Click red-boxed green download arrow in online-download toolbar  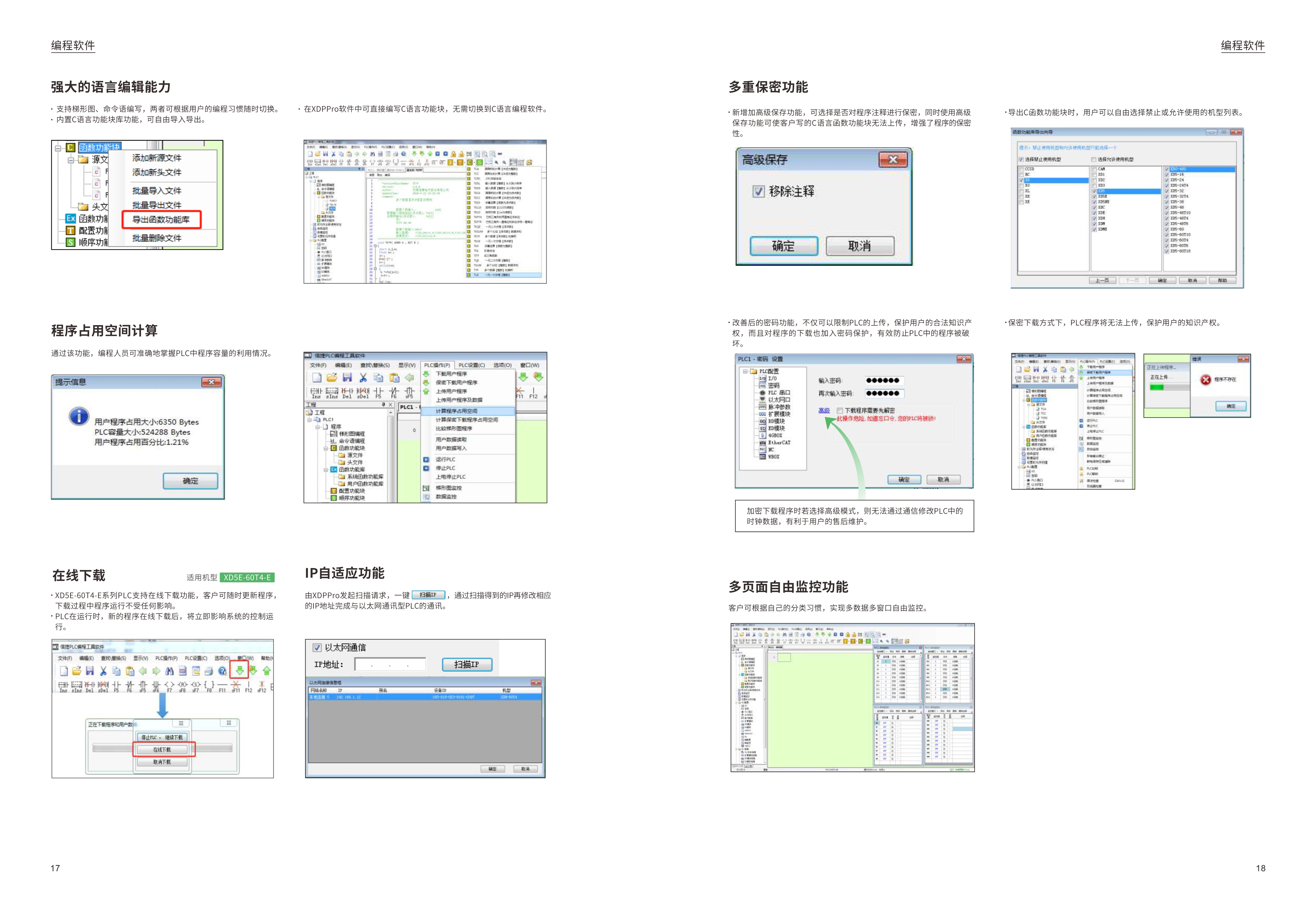coord(240,671)
